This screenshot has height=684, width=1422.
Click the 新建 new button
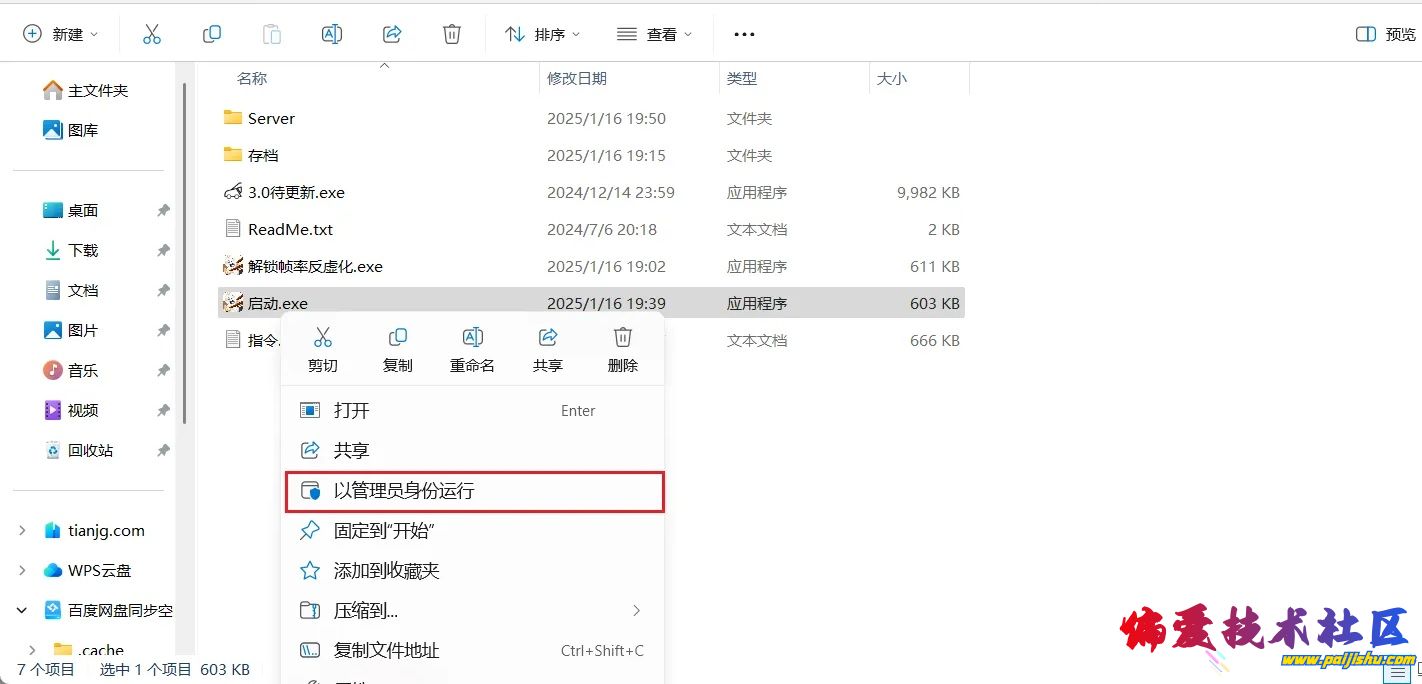[x=60, y=34]
